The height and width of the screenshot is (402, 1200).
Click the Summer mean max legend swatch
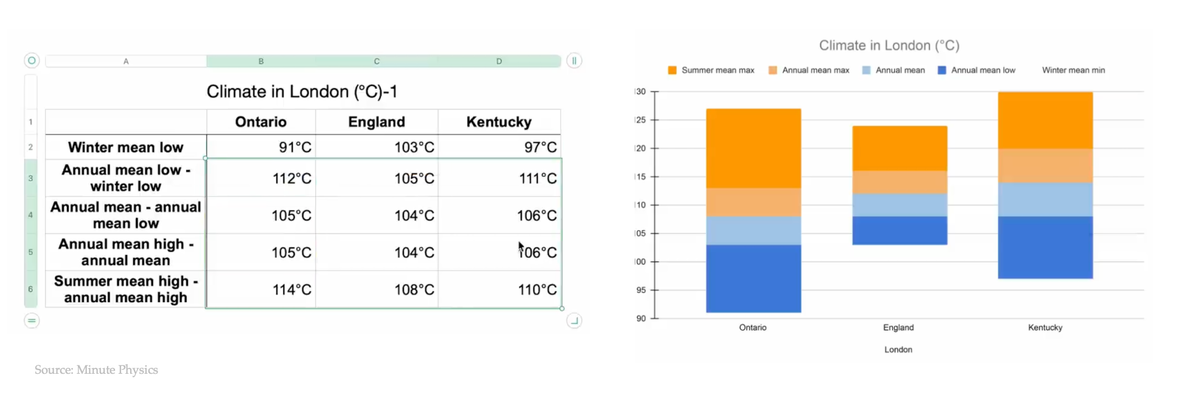tap(672, 71)
